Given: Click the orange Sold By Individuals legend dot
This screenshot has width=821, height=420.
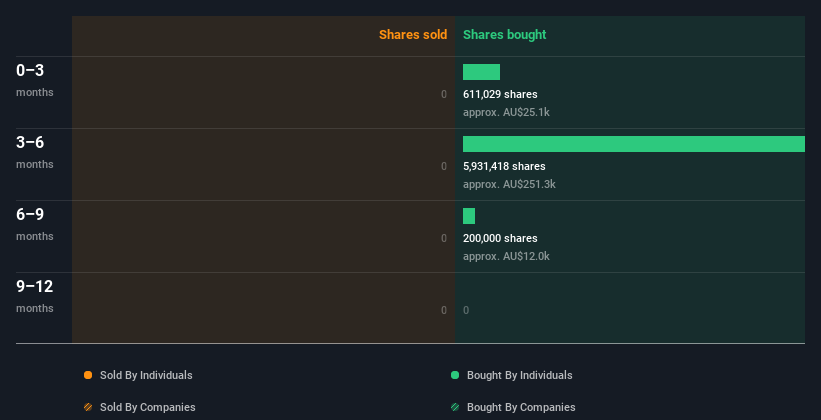Looking at the screenshot, I should click(x=88, y=375).
